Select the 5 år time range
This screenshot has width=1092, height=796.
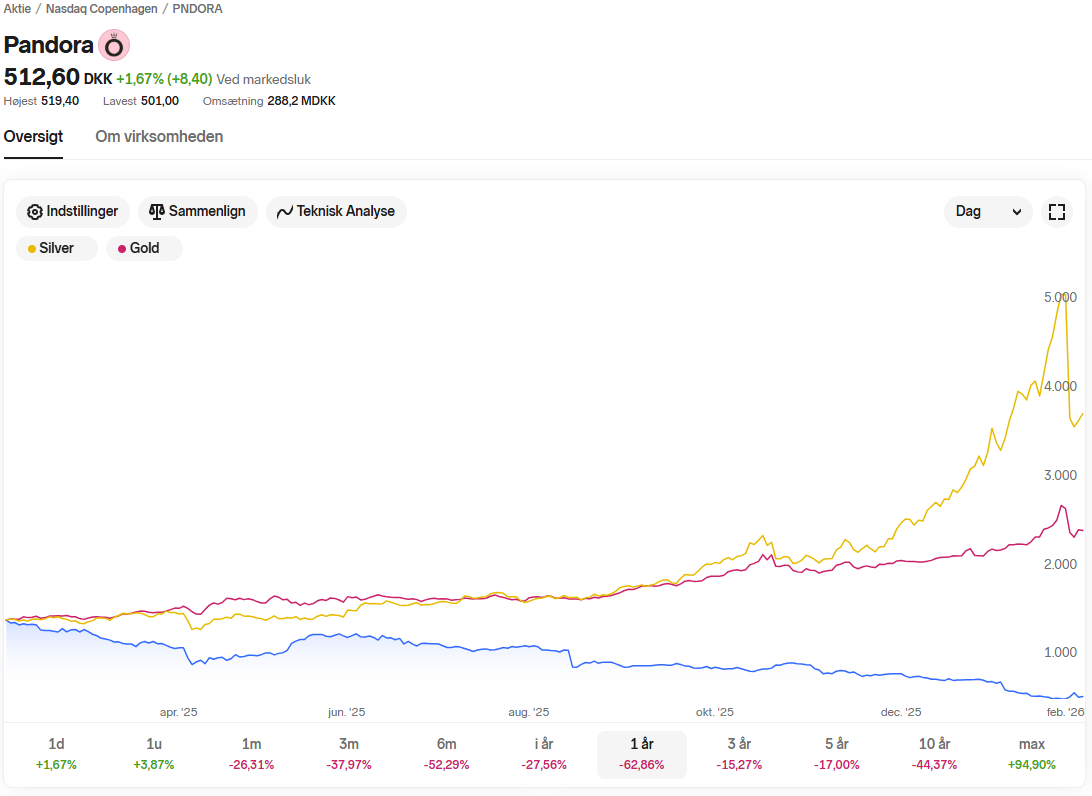click(836, 754)
